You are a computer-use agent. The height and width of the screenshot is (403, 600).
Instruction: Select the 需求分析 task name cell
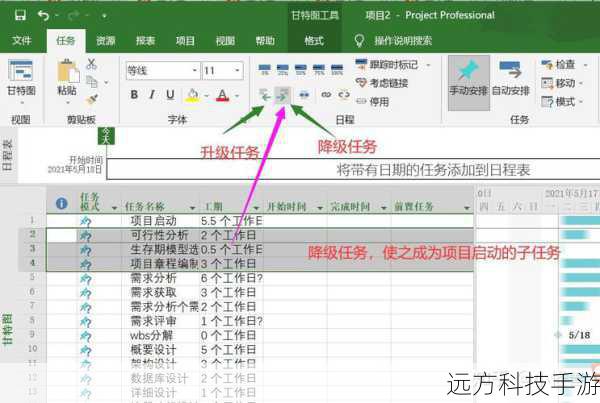click(x=160, y=278)
